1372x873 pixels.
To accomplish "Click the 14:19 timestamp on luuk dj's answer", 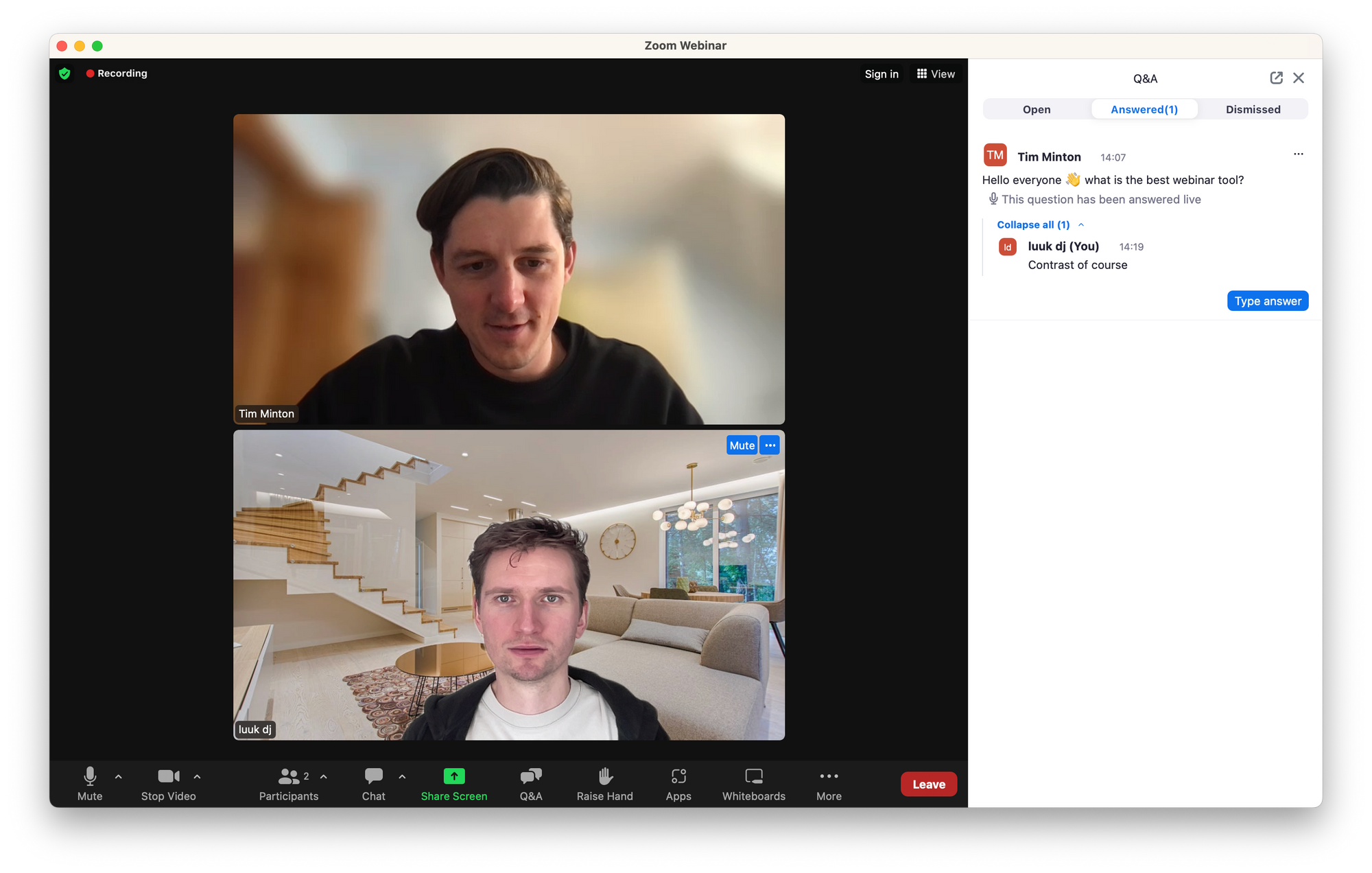I will (x=1131, y=247).
